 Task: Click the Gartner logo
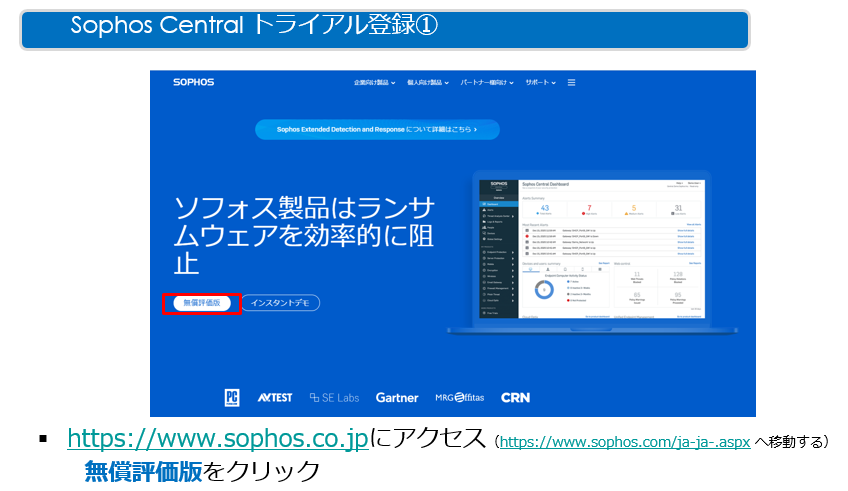[397, 398]
